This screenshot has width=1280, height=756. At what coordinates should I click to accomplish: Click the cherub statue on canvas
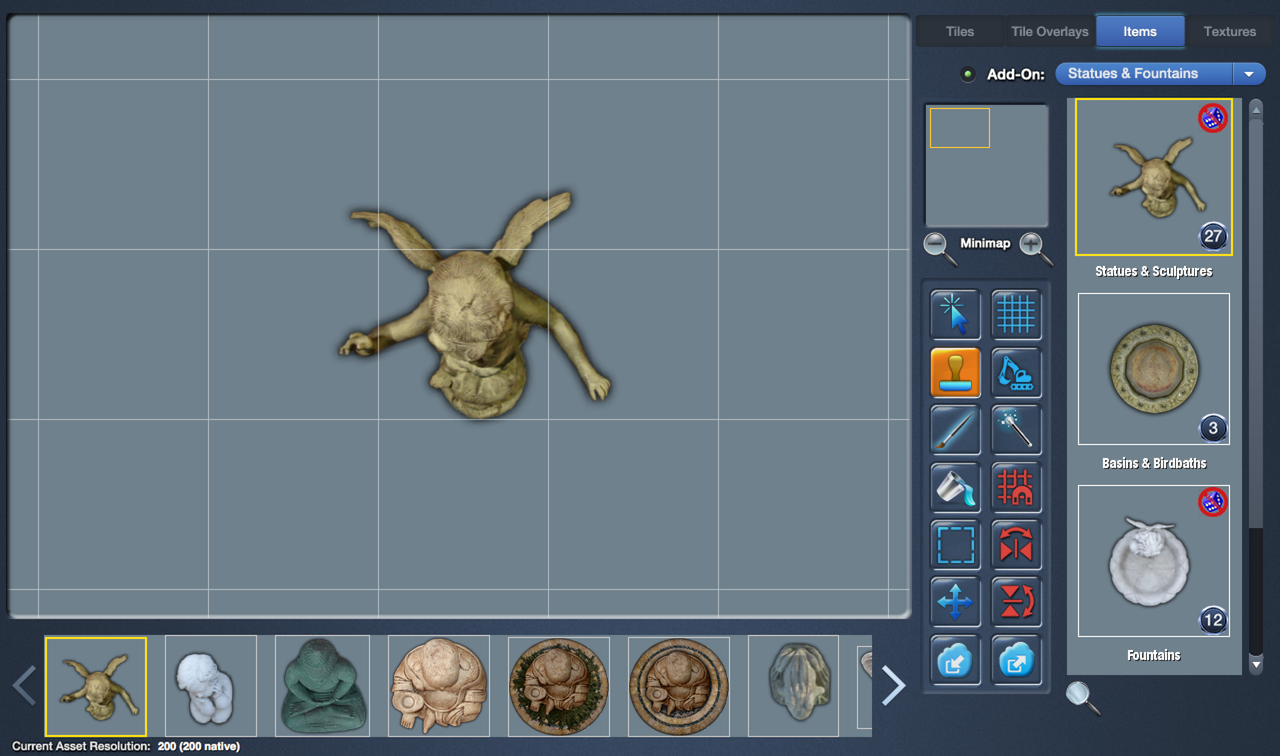(x=475, y=305)
